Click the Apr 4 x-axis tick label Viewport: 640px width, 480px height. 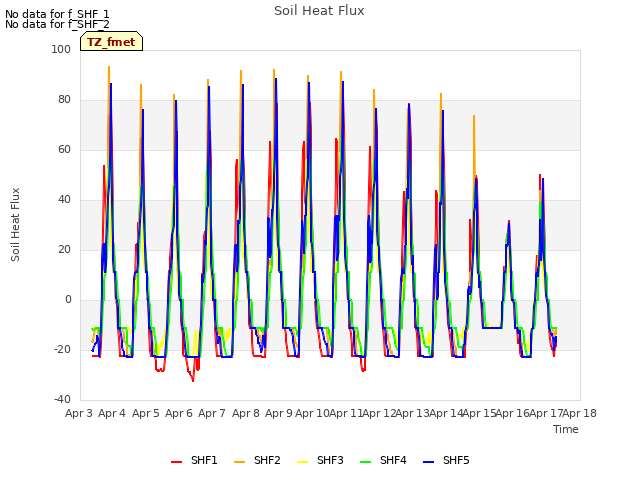click(x=112, y=413)
